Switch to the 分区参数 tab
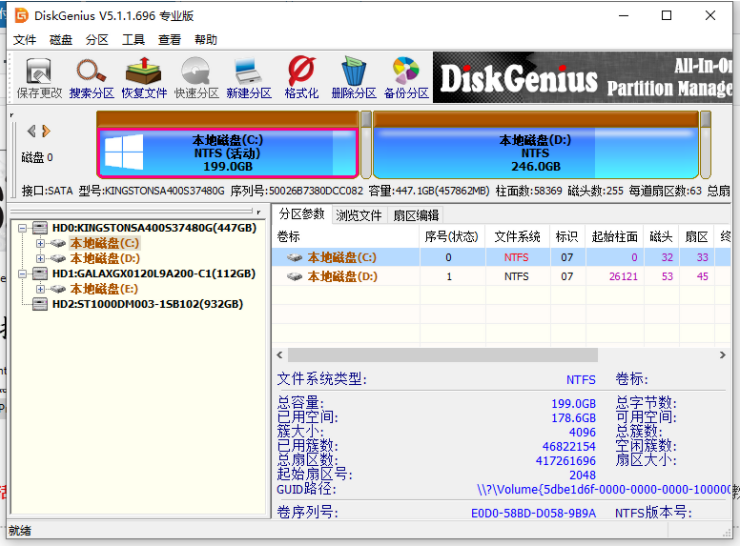Viewport: 742px width, 547px height. pos(301,214)
